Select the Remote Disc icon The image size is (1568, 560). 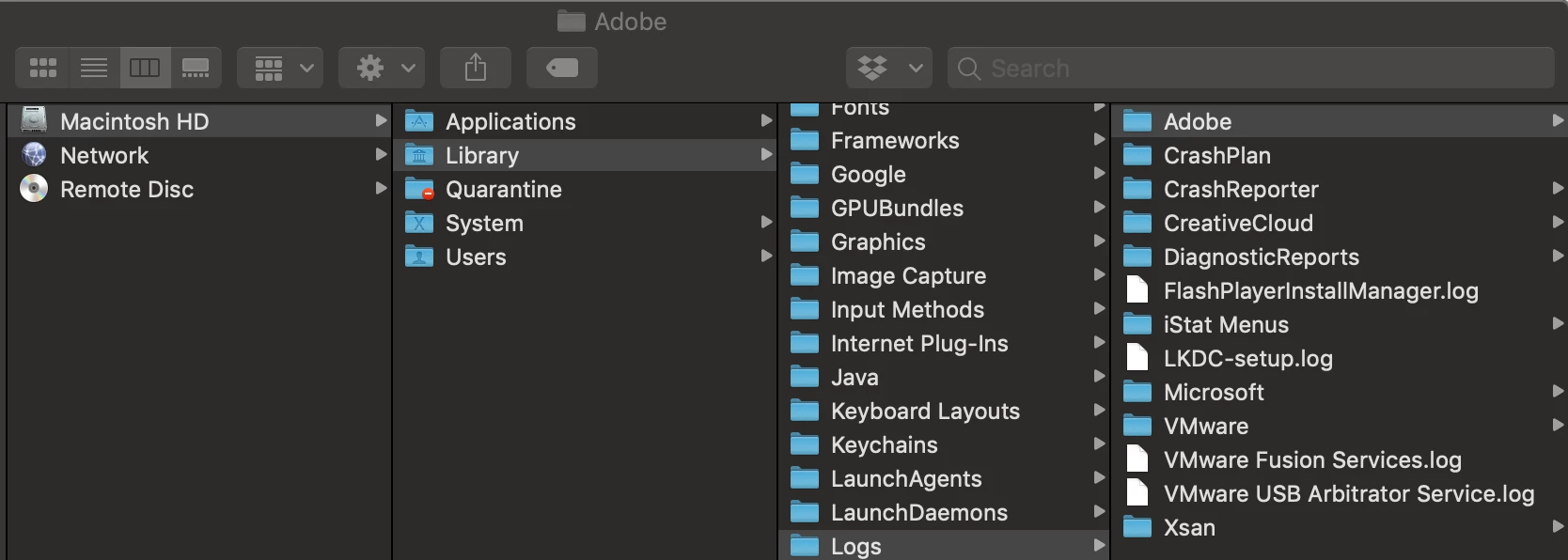coord(34,188)
